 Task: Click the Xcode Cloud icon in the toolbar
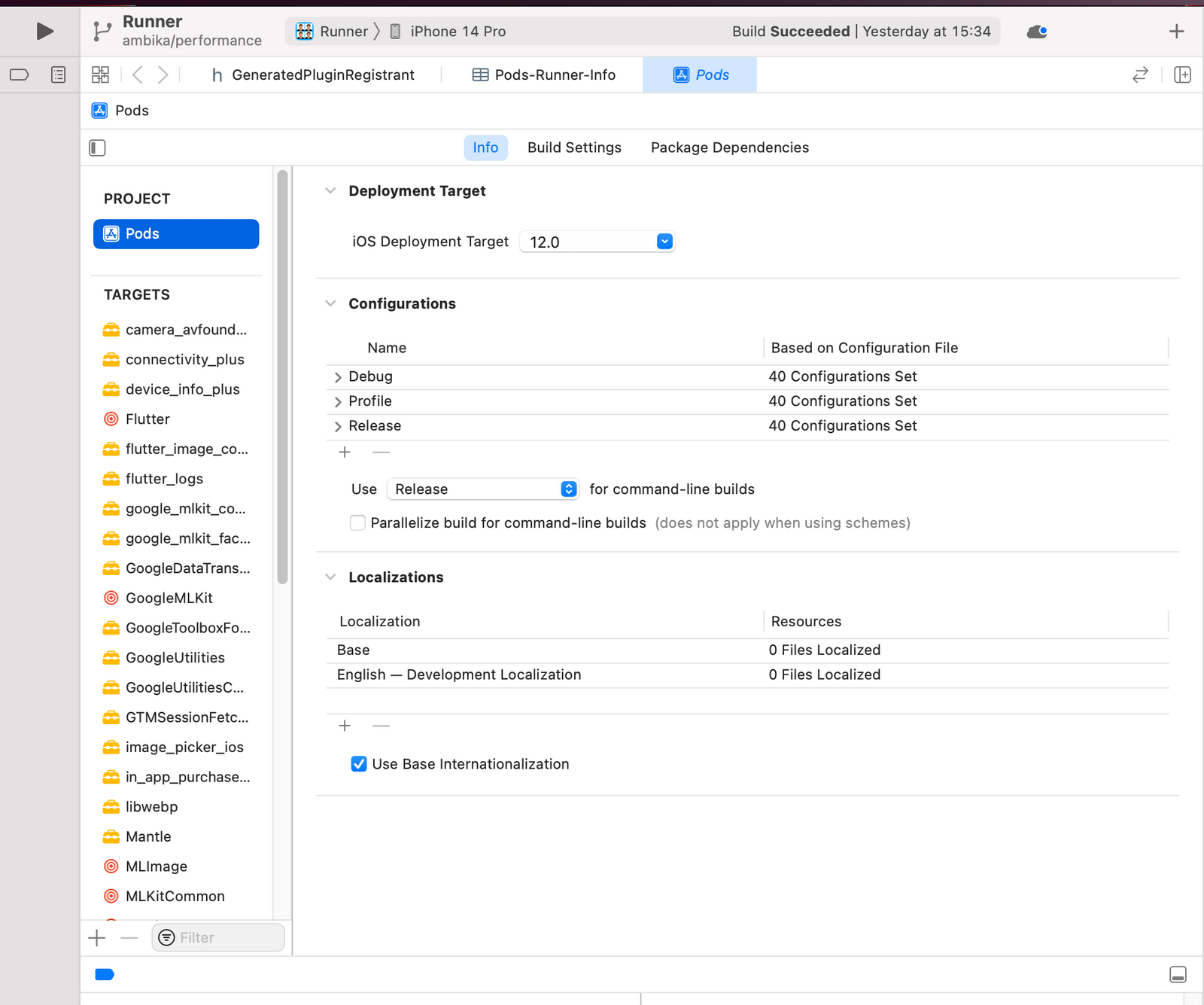click(x=1036, y=32)
